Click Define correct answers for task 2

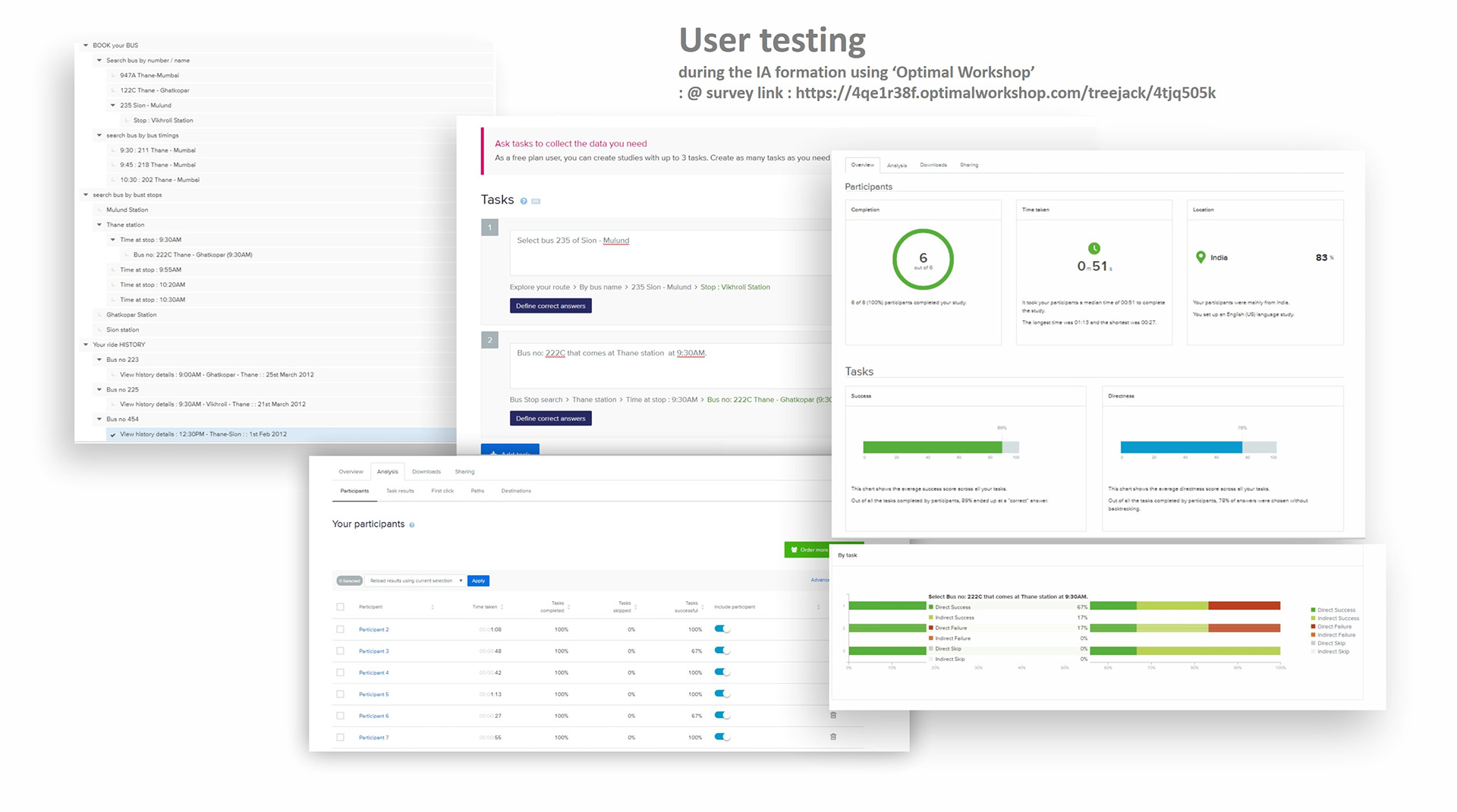[x=551, y=418]
